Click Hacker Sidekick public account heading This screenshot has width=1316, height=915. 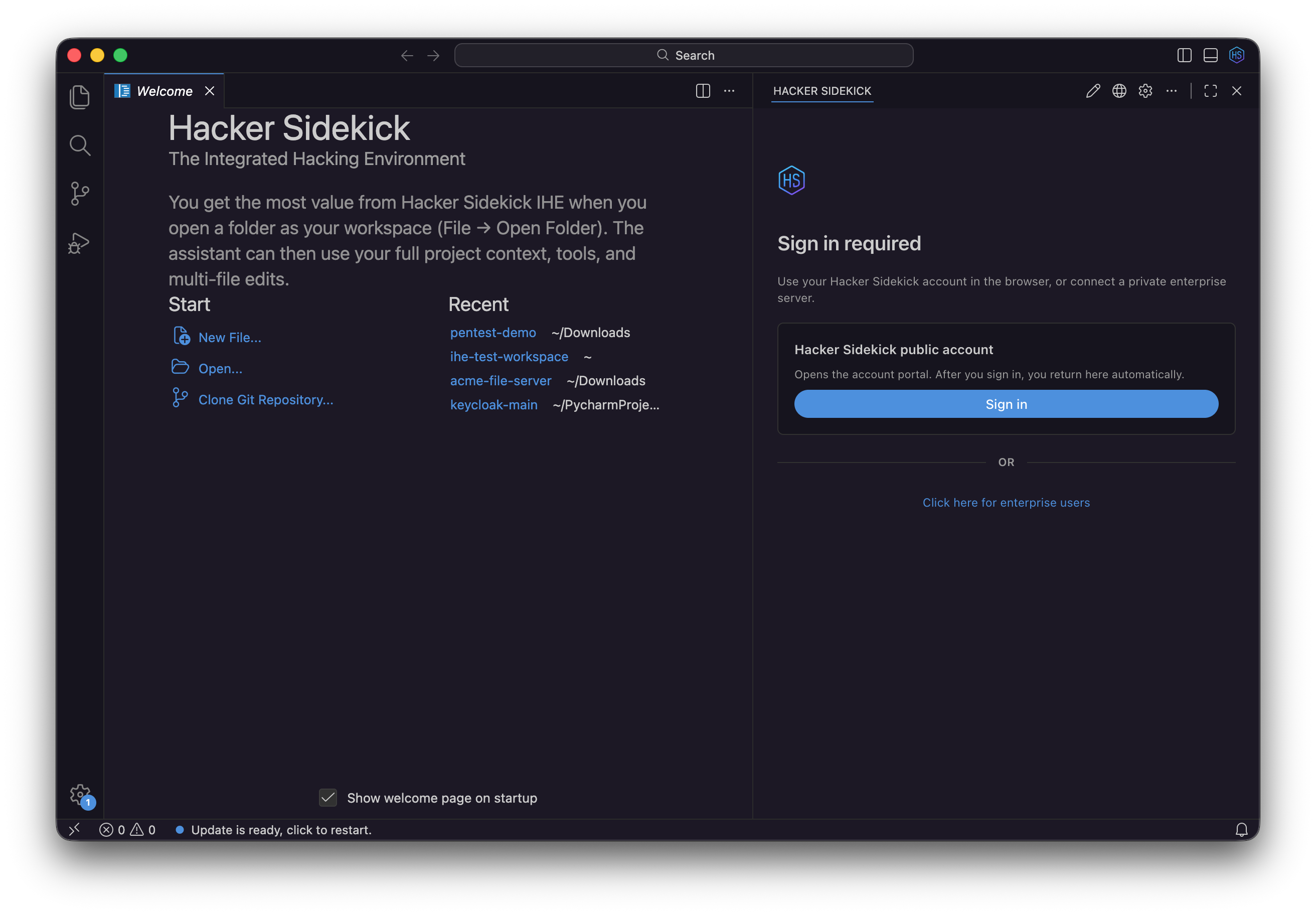pyautogui.click(x=894, y=350)
